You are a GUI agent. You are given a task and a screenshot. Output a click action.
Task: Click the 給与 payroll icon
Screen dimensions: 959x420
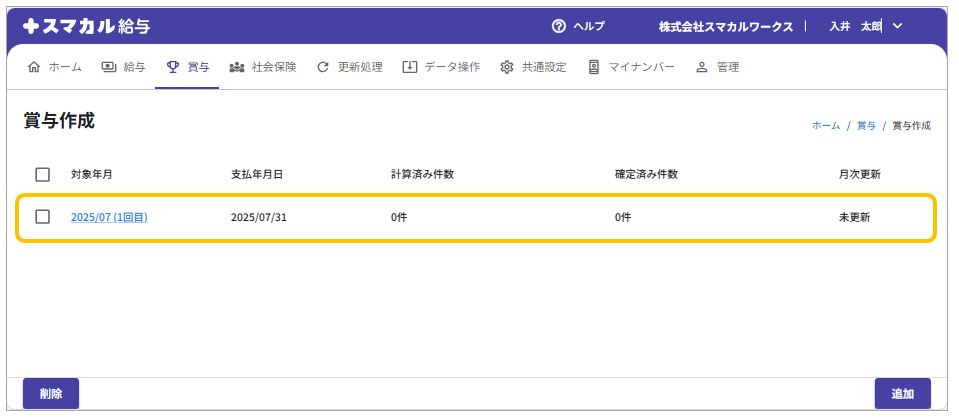[x=108, y=67]
